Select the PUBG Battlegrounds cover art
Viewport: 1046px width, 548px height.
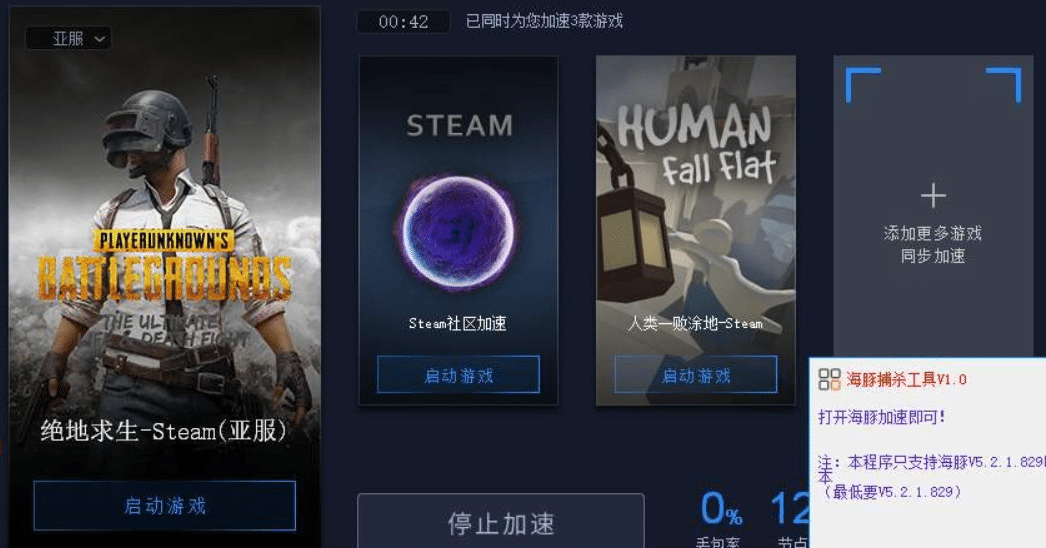pyautogui.click(x=165, y=220)
